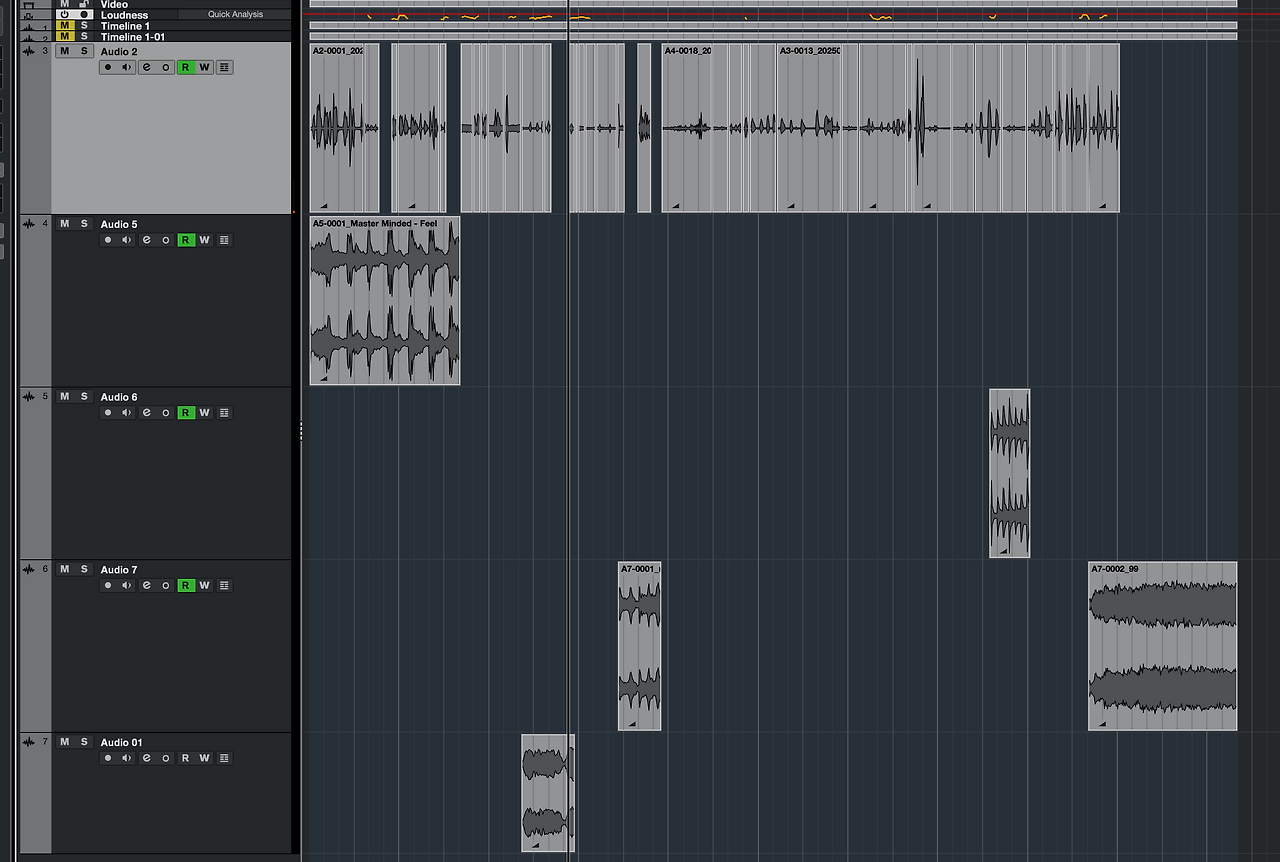This screenshot has height=862, width=1280.
Task: Click the lanes icon on Audio 6
Action: coord(224,412)
